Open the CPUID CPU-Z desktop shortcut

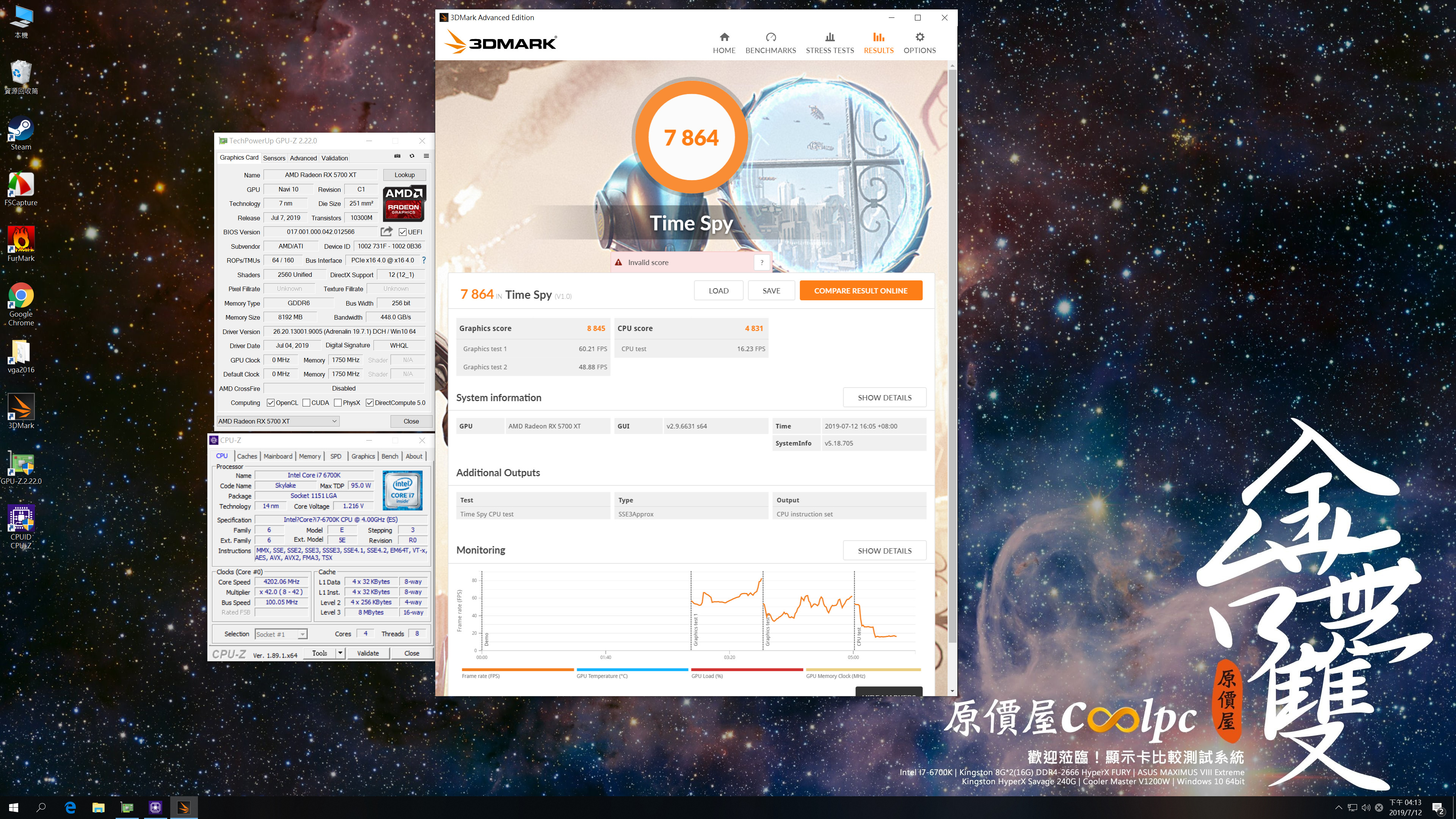21,527
